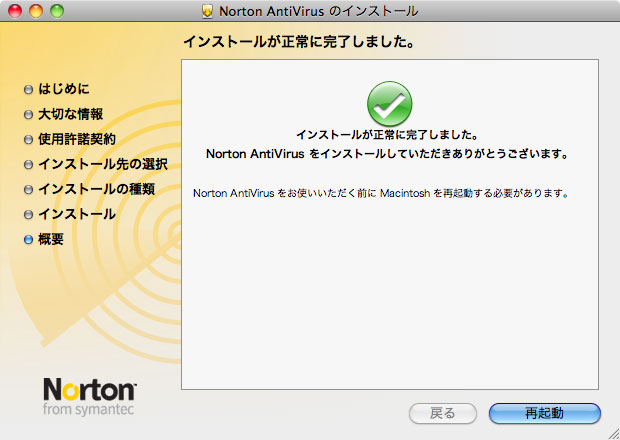The height and width of the screenshot is (440, 620).
Task: Minimize the window with yellow button
Action: (x=36, y=11)
